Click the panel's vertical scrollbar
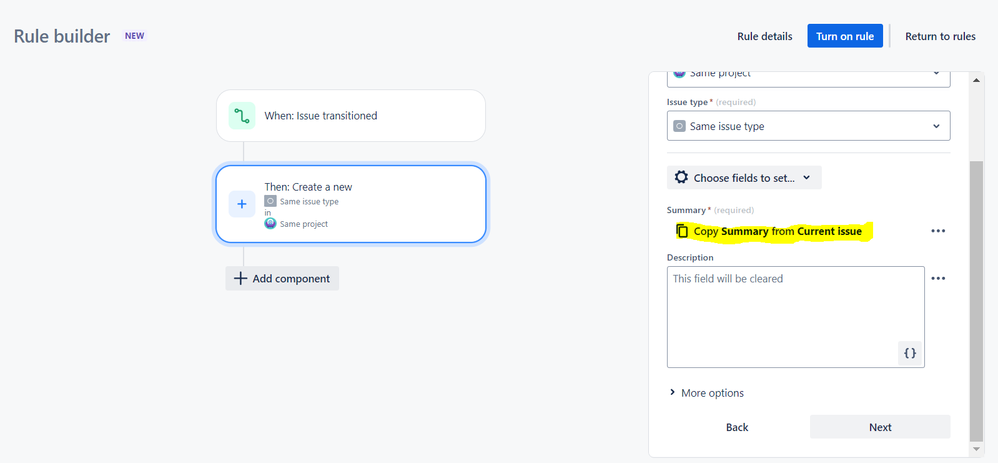 [976, 300]
